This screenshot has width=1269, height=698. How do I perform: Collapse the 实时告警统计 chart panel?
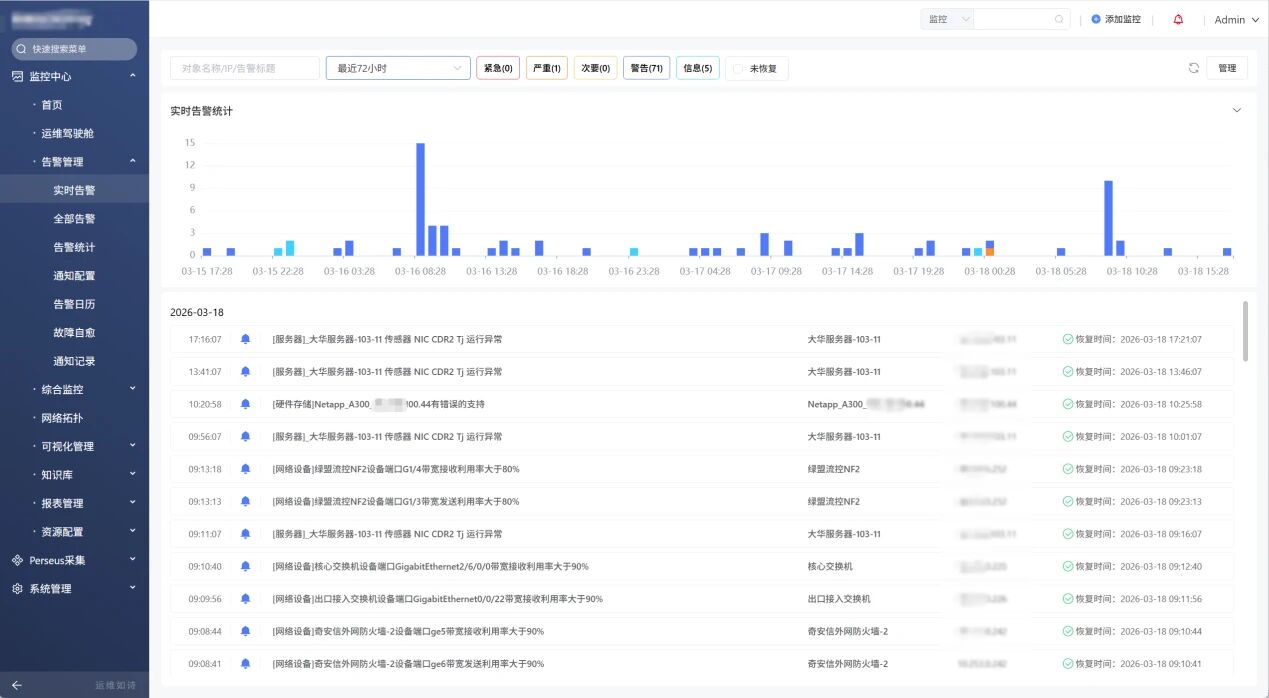click(x=1236, y=110)
